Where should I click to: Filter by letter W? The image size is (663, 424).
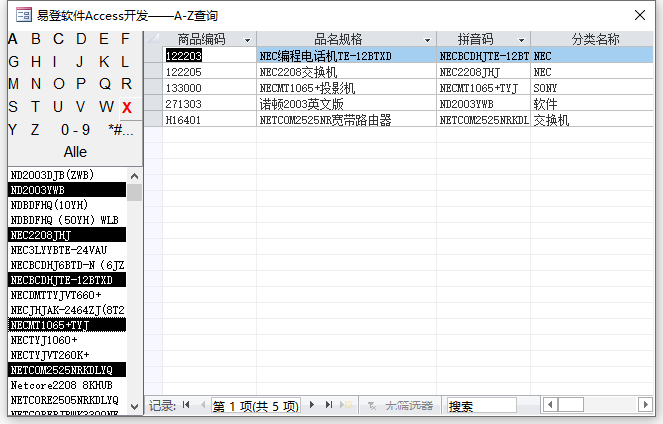107,107
